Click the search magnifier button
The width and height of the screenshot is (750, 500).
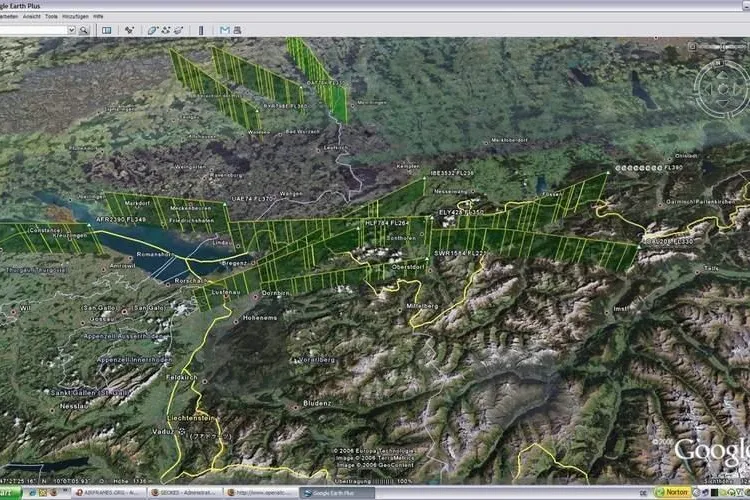click(84, 30)
